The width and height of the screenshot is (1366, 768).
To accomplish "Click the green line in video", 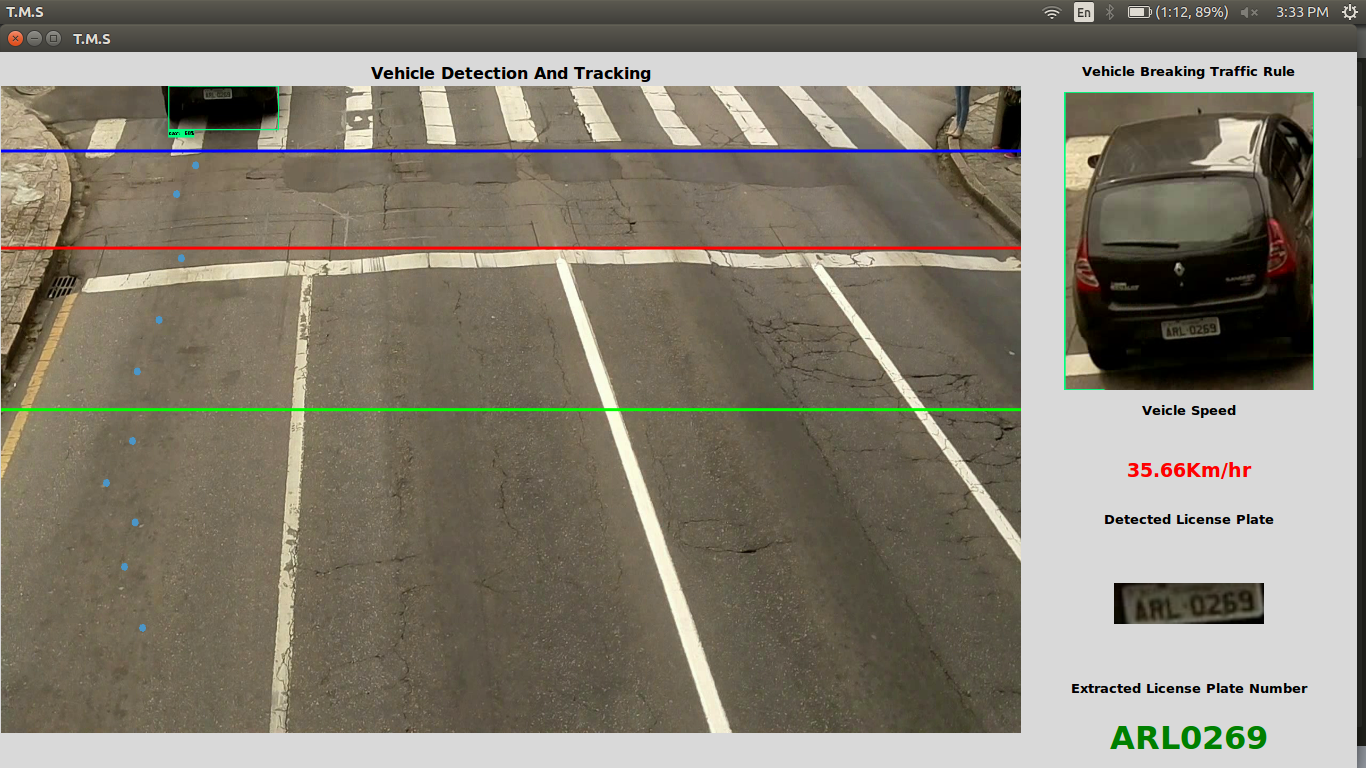I will 510,410.
